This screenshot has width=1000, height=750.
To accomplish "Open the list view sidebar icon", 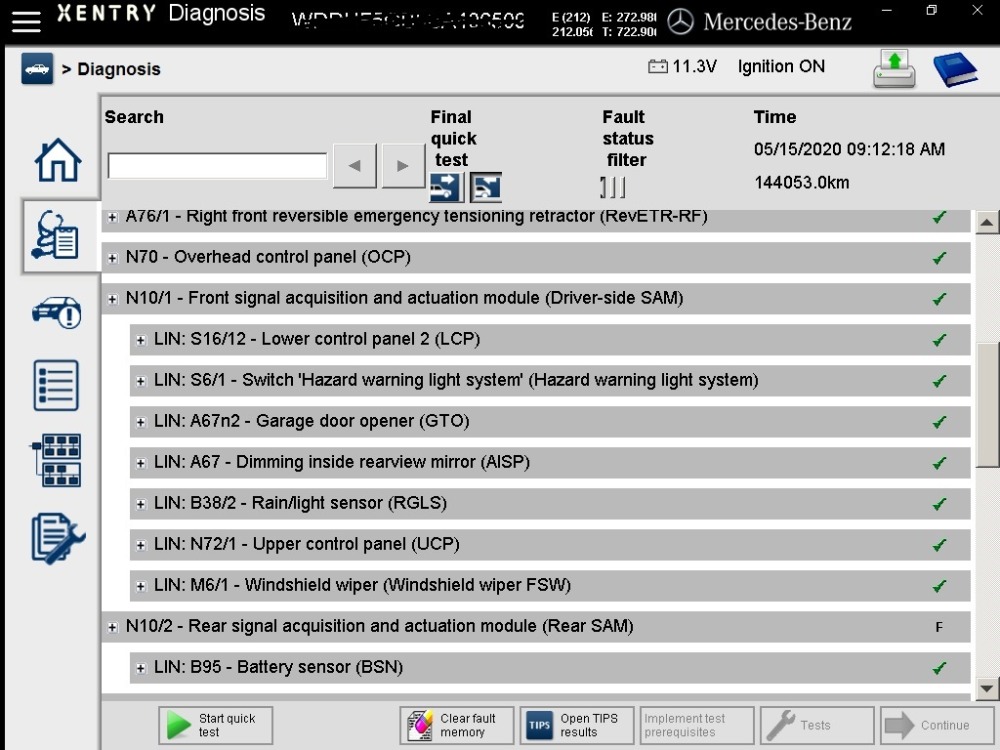I will click(56, 385).
